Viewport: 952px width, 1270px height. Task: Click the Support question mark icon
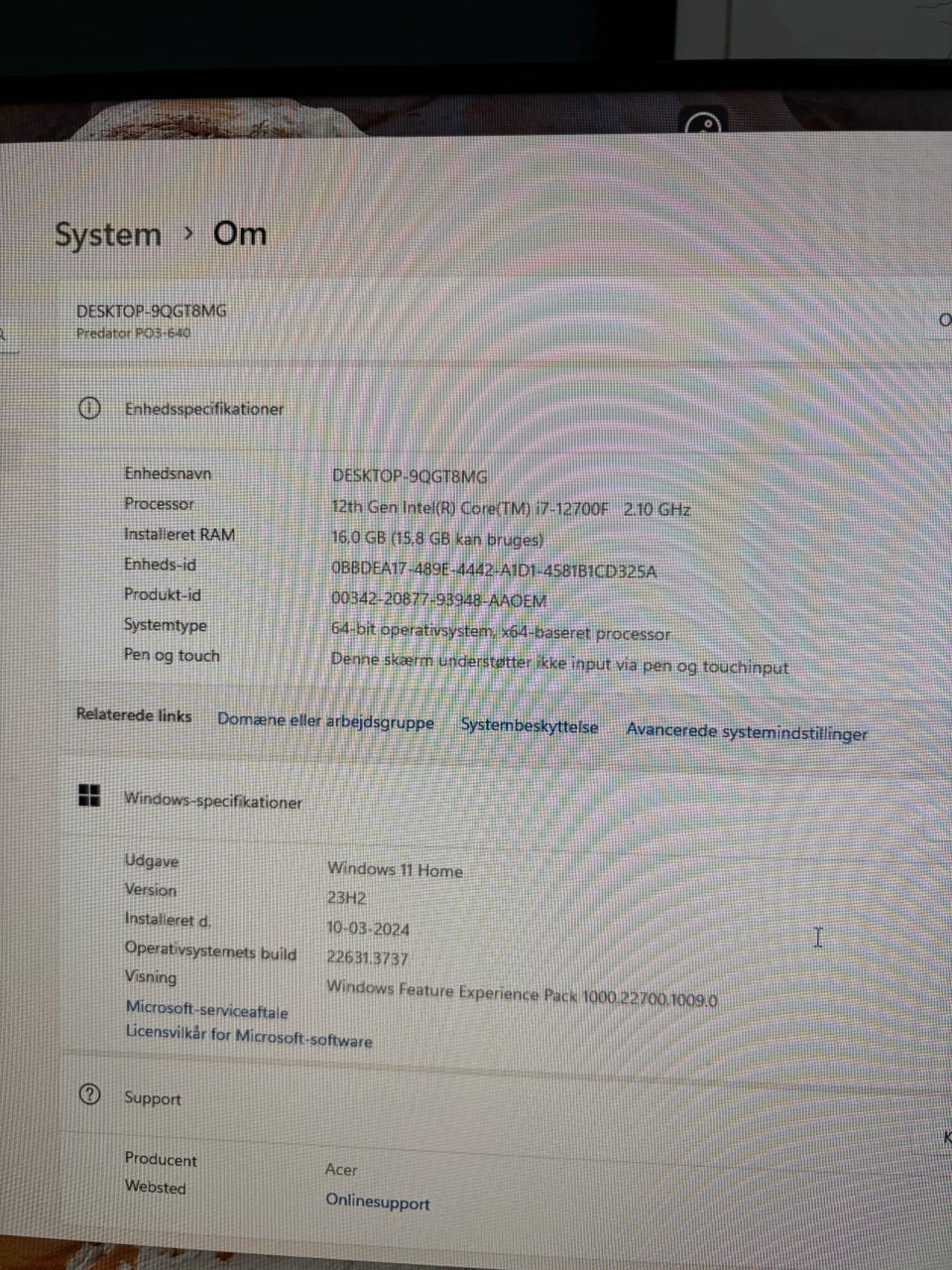(x=89, y=1094)
